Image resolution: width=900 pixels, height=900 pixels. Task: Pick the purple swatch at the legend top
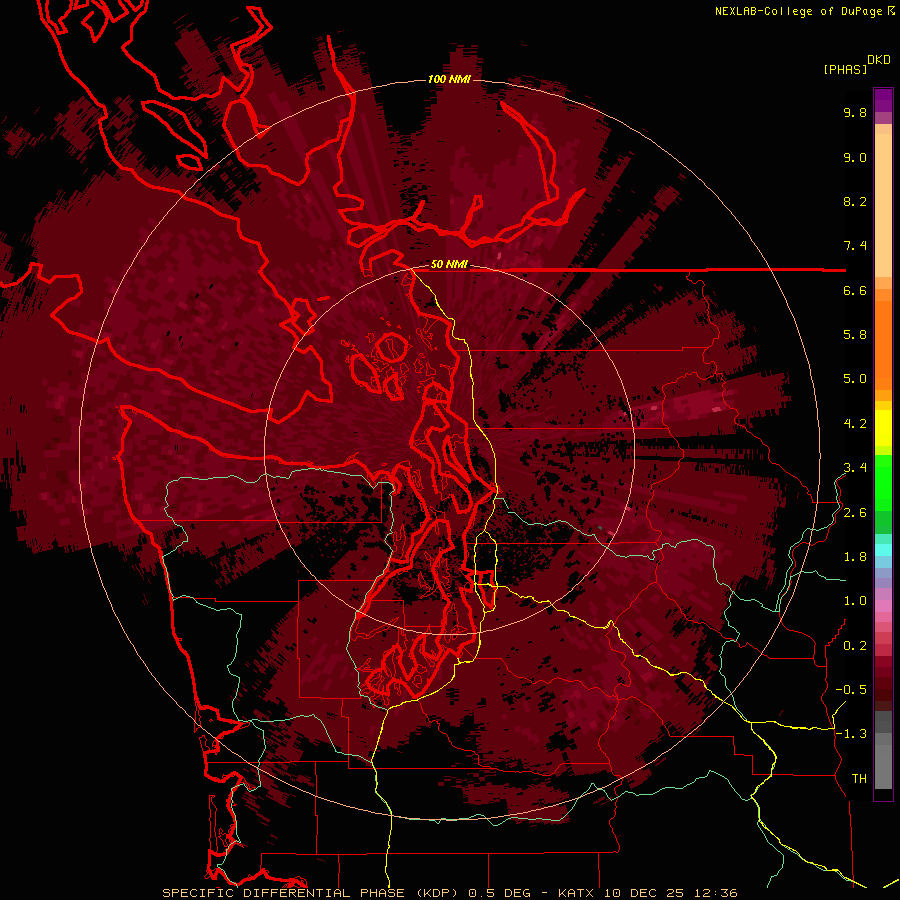[883, 100]
